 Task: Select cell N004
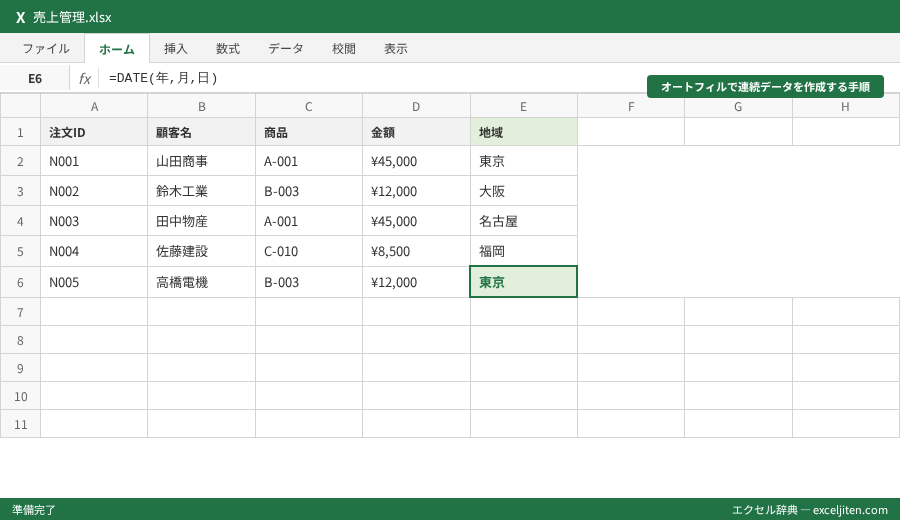coord(94,251)
